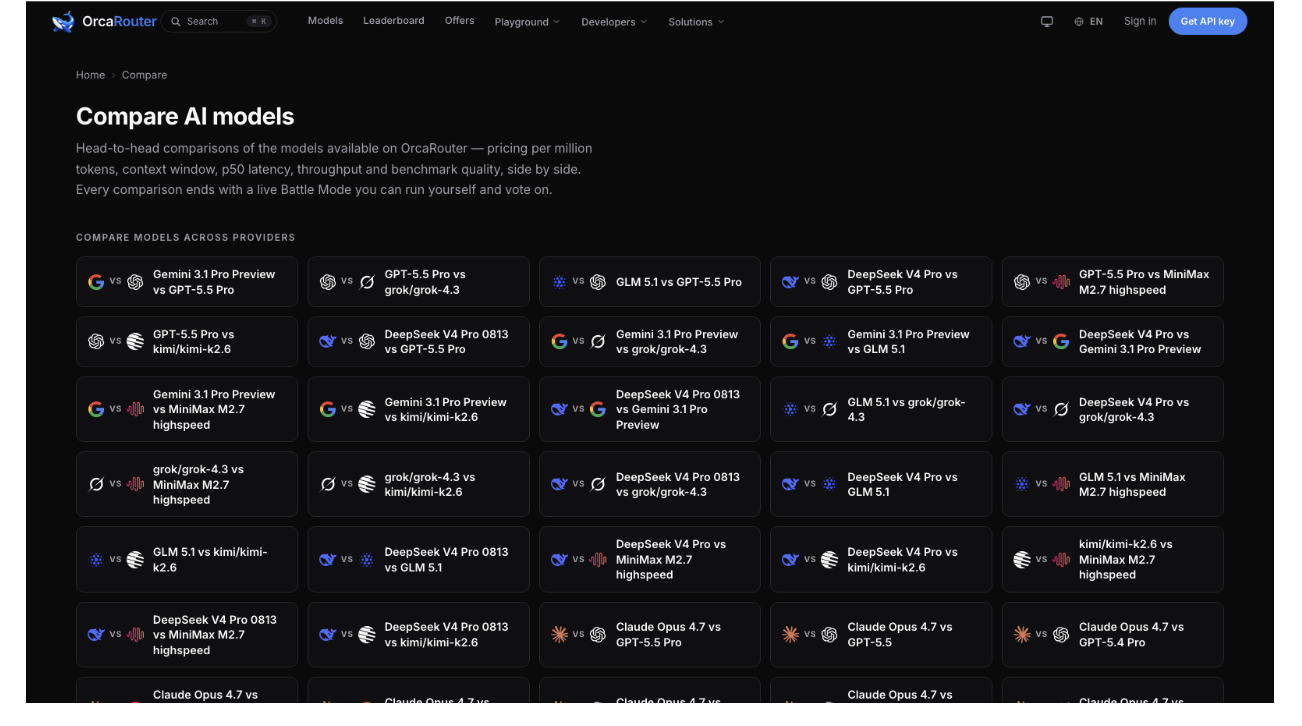The width and height of the screenshot is (1302, 726).
Task: Click GLM icon in GLM 5.1 vs GPT-5.5 Pro card
Action: (x=559, y=282)
